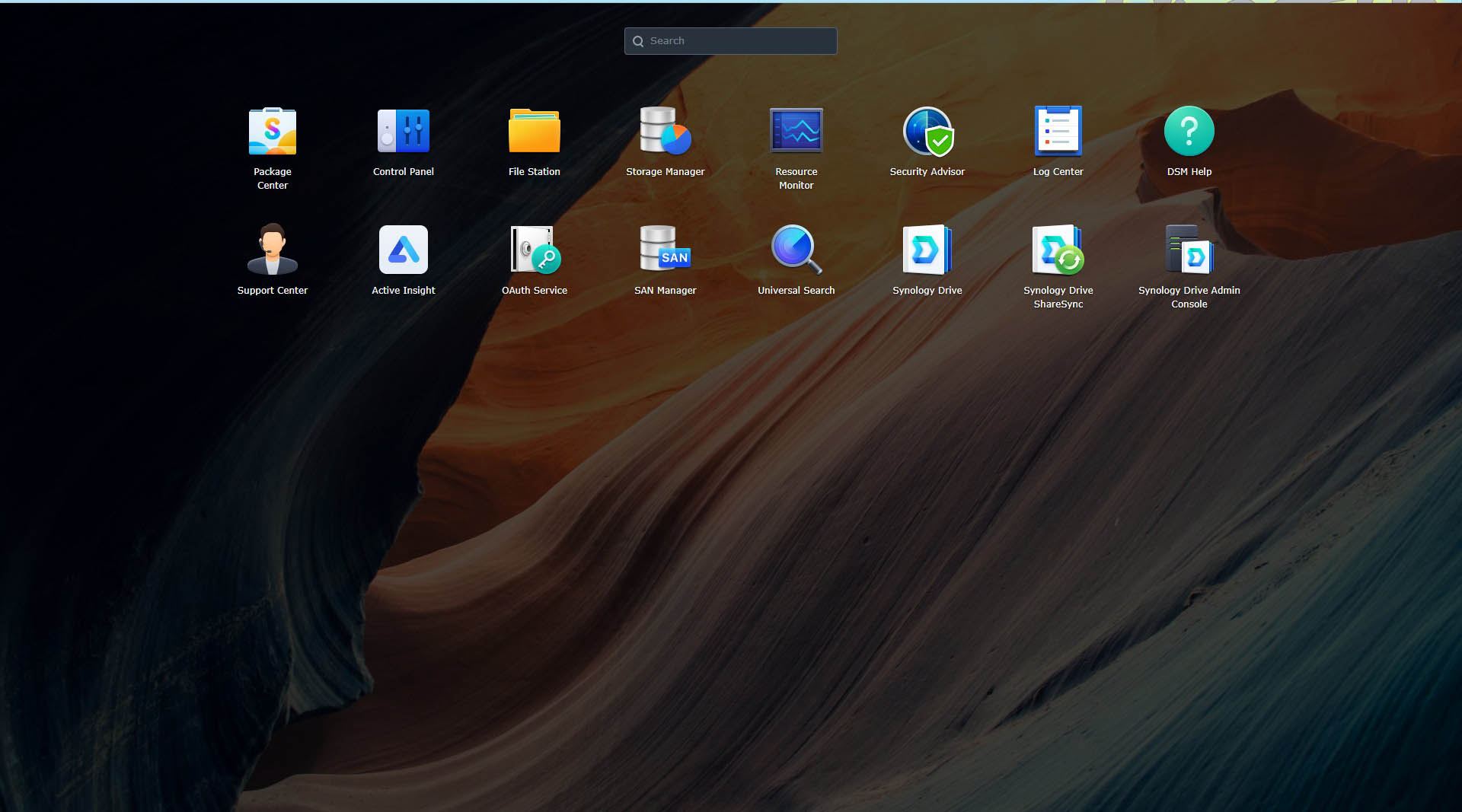The image size is (1462, 812).
Task: Open the Package Center app
Action: [273, 132]
